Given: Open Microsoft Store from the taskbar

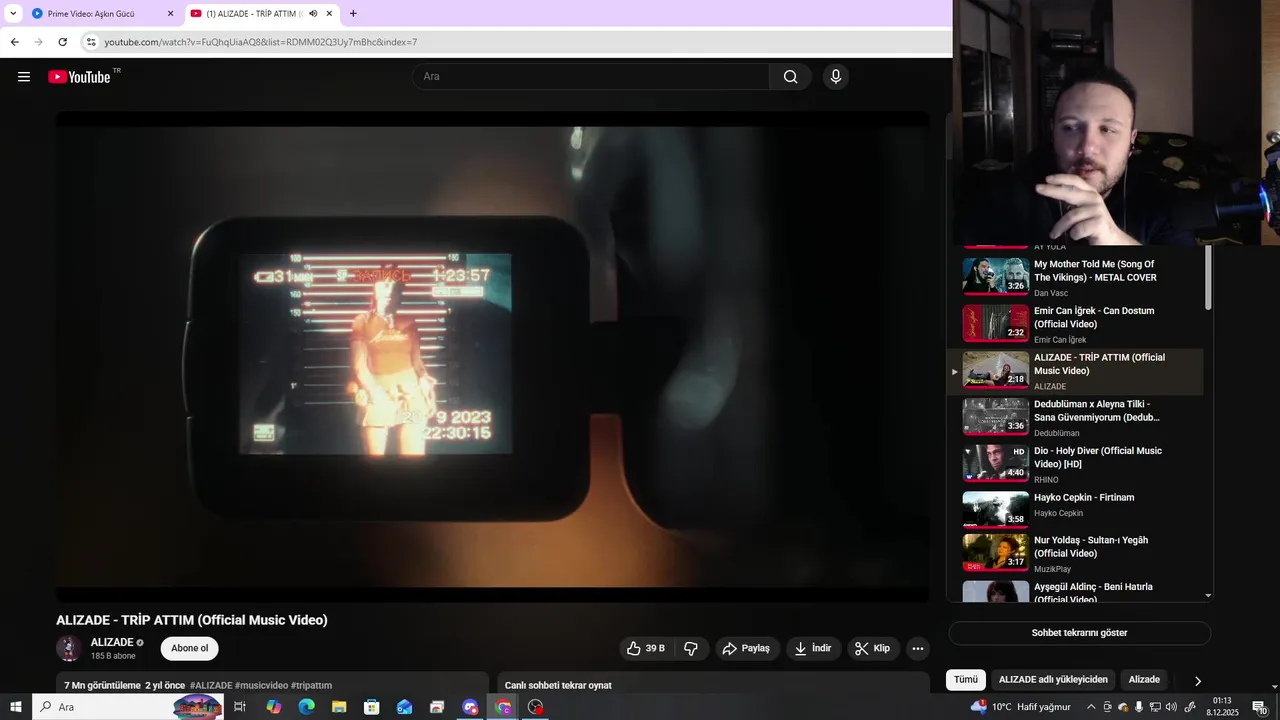Looking at the screenshot, I should coord(372,707).
